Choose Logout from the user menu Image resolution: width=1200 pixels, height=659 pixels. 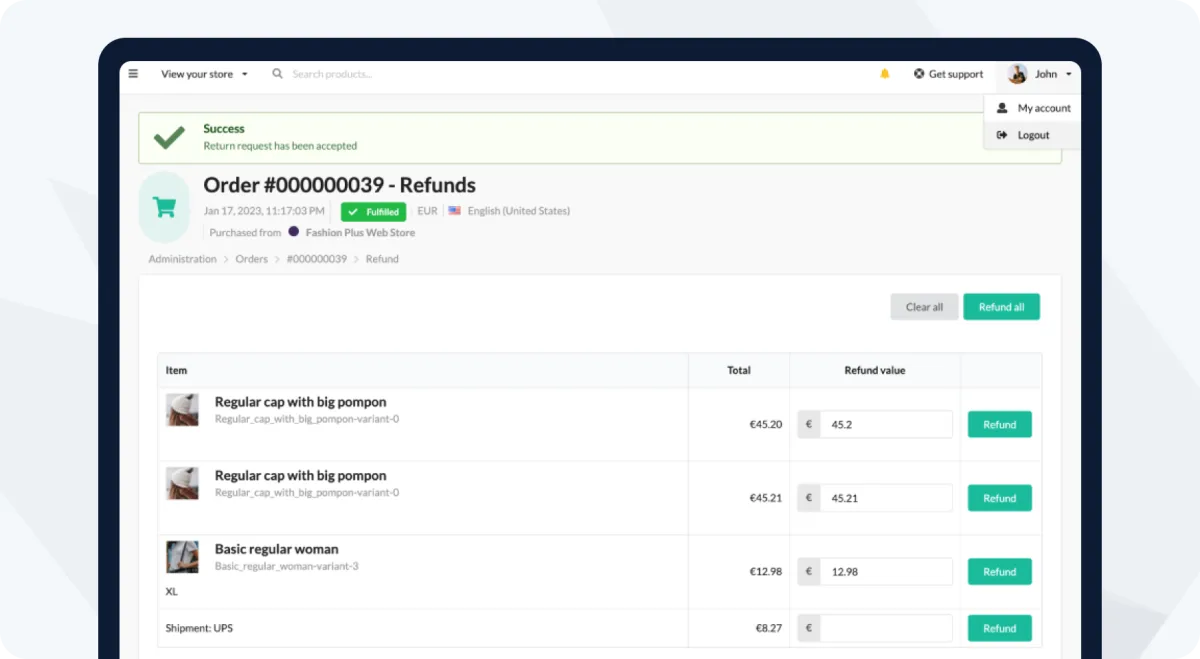(1033, 135)
